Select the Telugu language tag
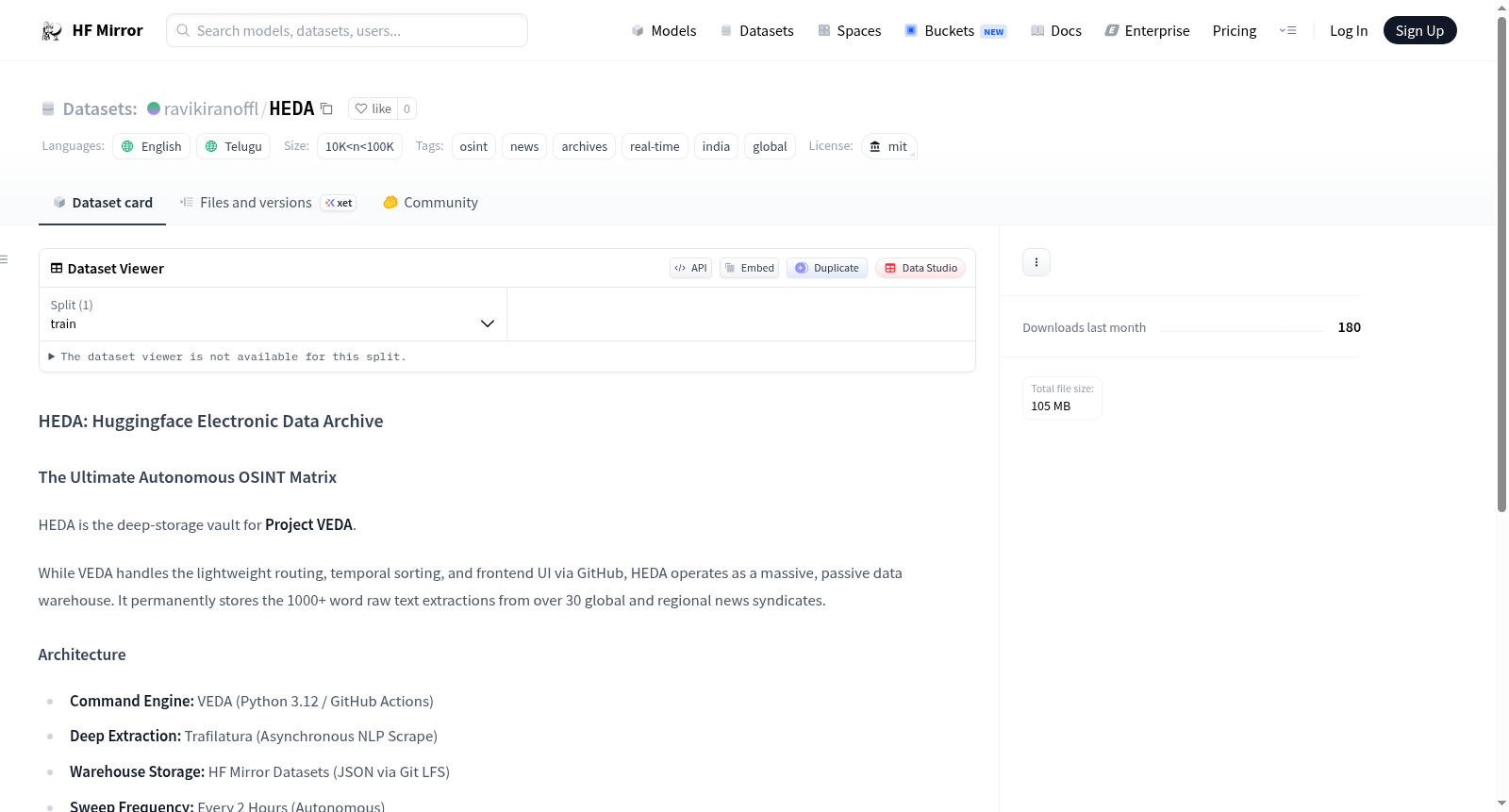This screenshot has height=812, width=1509. (x=234, y=146)
